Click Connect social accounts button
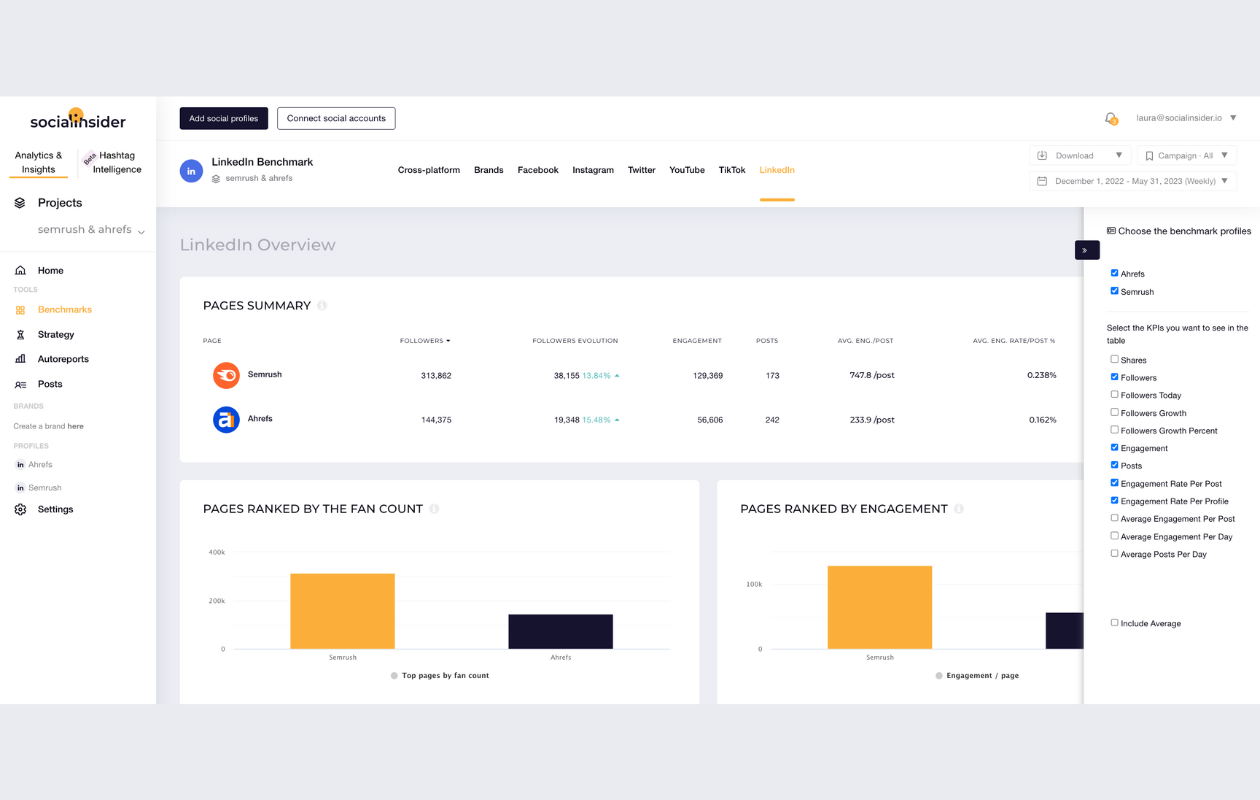Viewport: 1260px width, 800px height. pyautogui.click(x=336, y=118)
